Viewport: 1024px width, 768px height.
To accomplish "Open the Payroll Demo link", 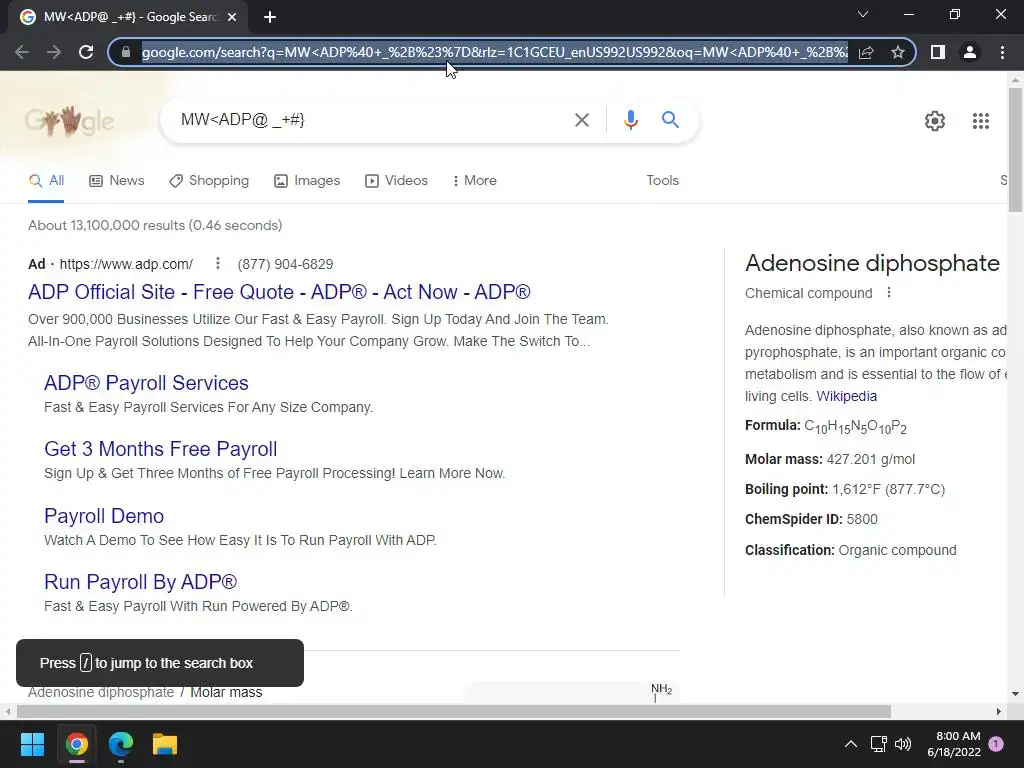I will click(104, 516).
